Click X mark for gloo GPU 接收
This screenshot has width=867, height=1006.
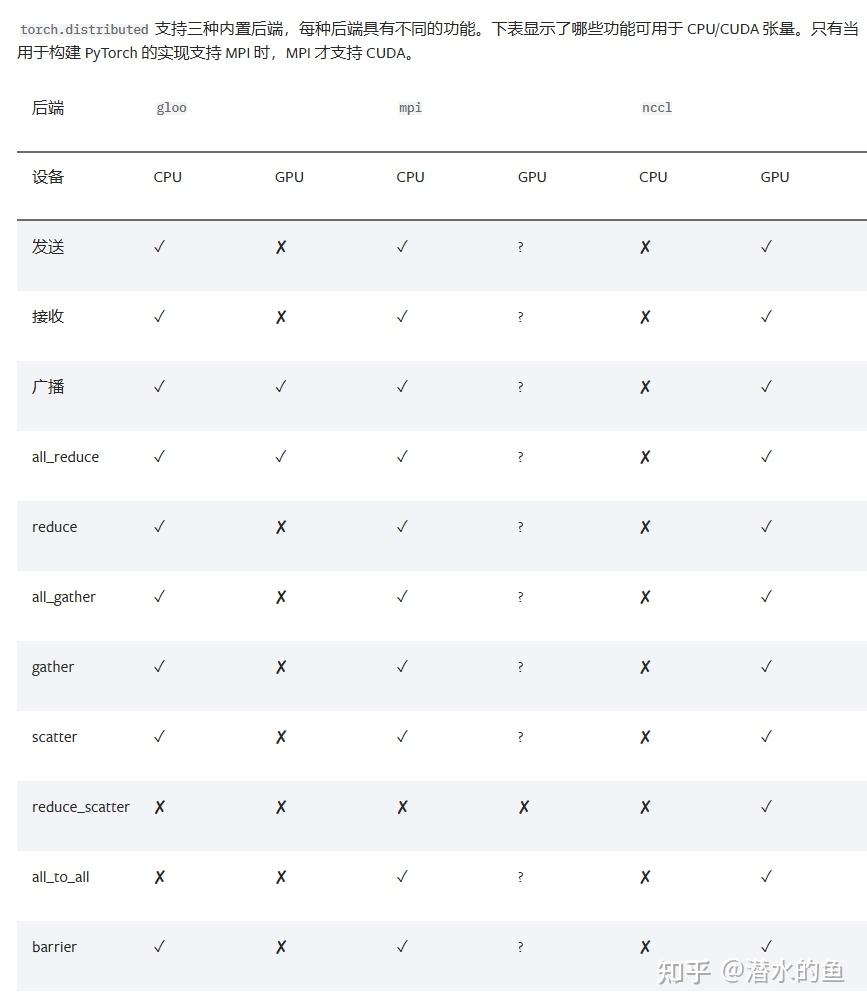[x=281, y=317]
